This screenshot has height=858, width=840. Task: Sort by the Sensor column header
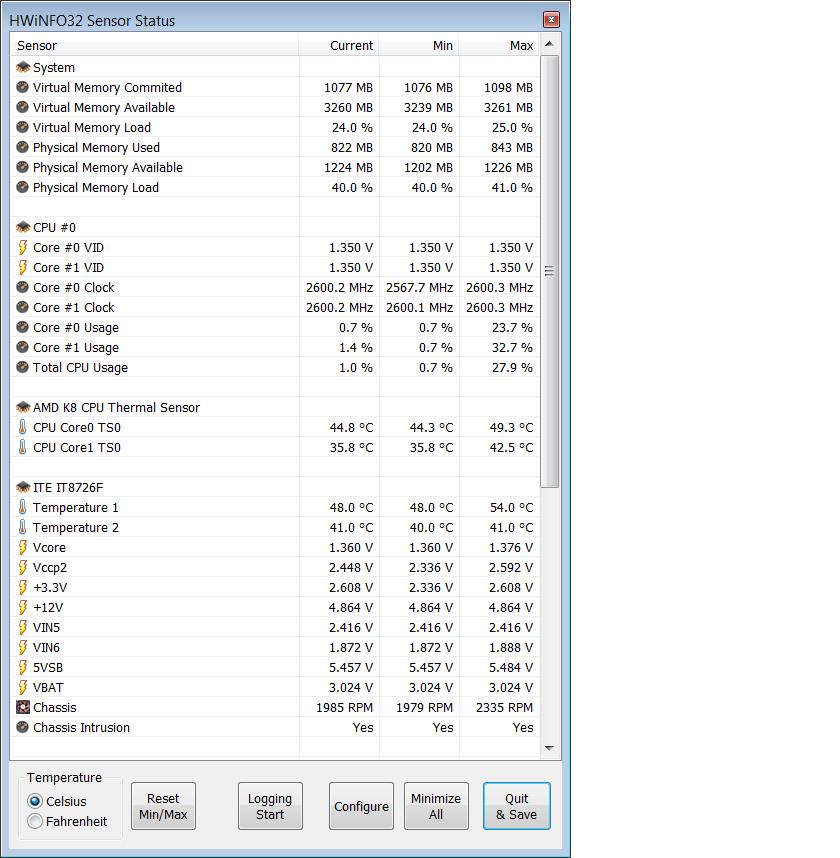[154, 45]
